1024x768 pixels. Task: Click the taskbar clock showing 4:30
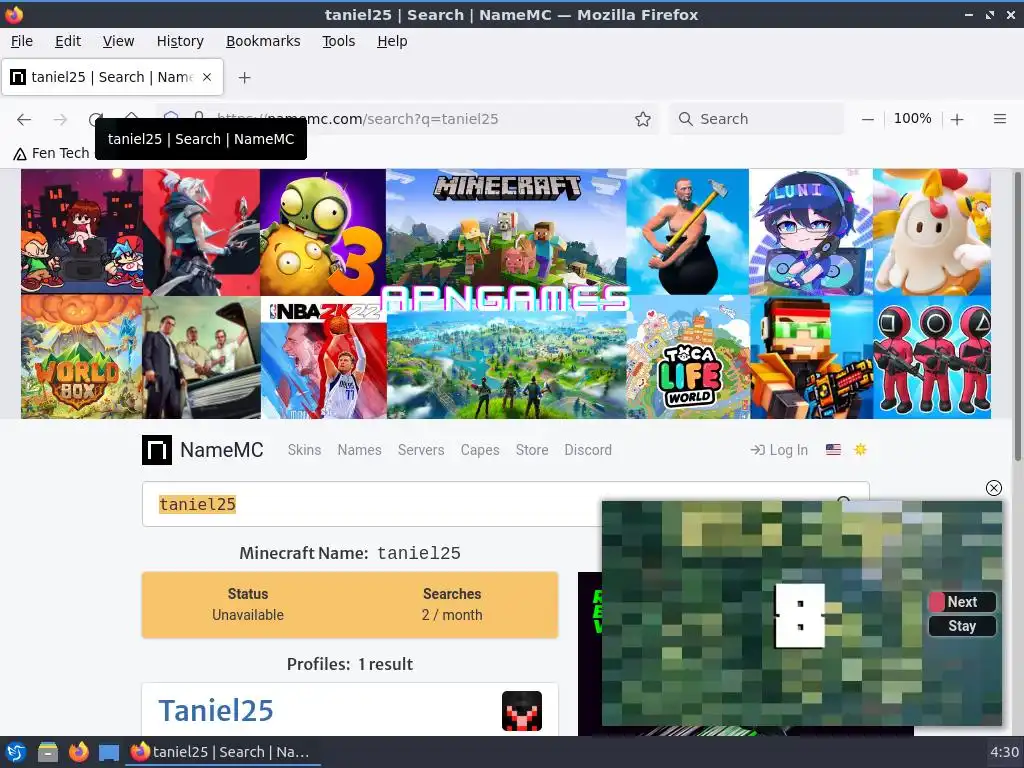coord(1004,752)
